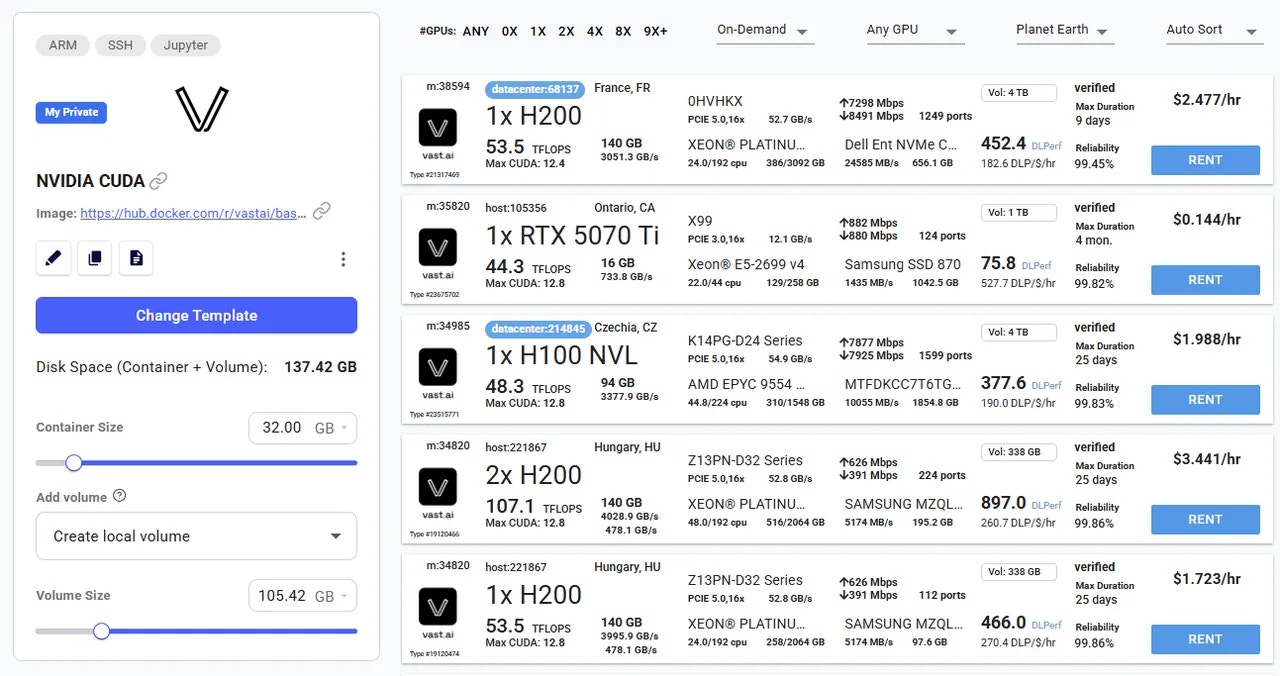Click the Volume Size 105.42 value field

tap(282, 596)
